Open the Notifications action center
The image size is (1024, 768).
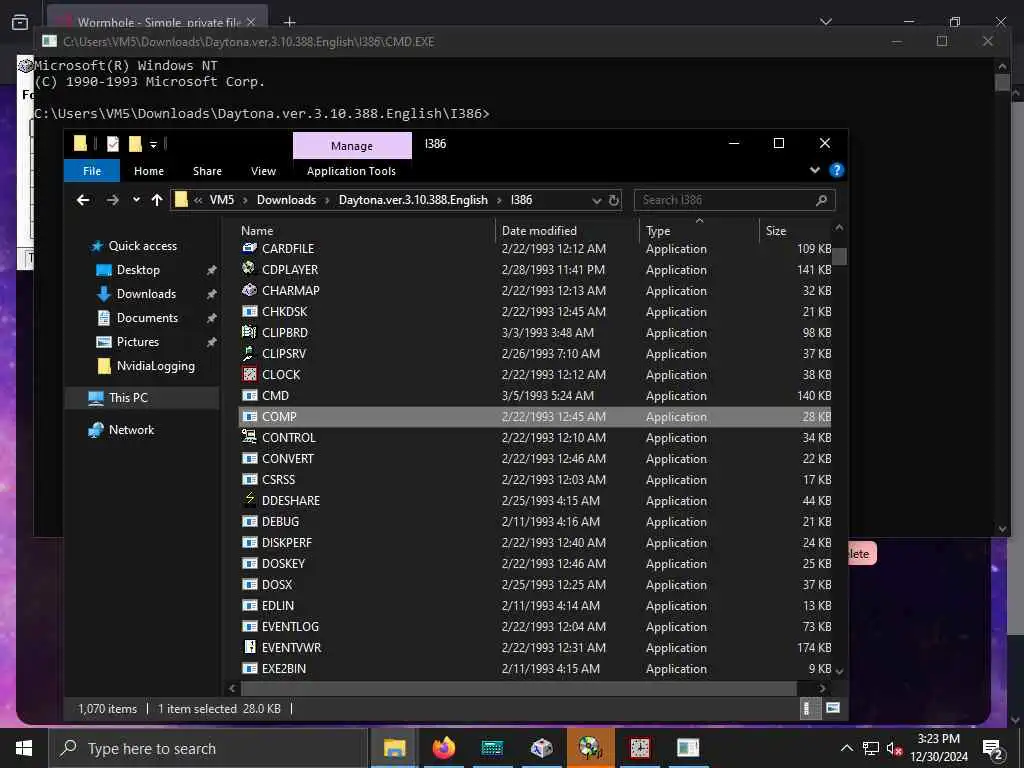click(993, 748)
